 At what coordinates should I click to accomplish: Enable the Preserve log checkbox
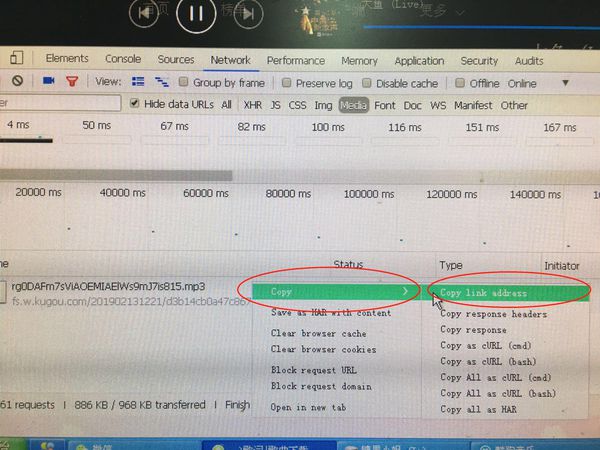tap(286, 83)
